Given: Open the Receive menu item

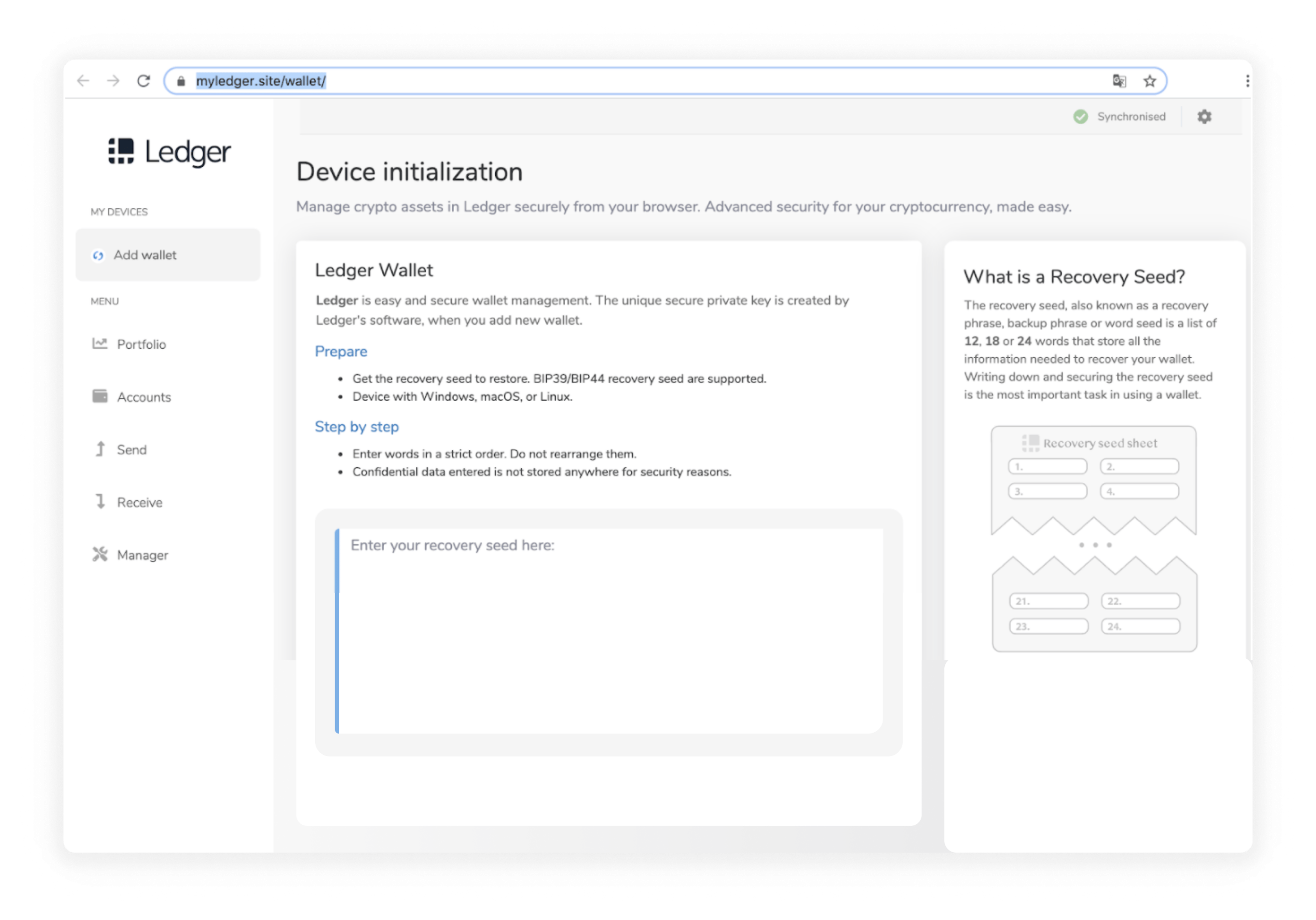Looking at the screenshot, I should click(x=139, y=503).
